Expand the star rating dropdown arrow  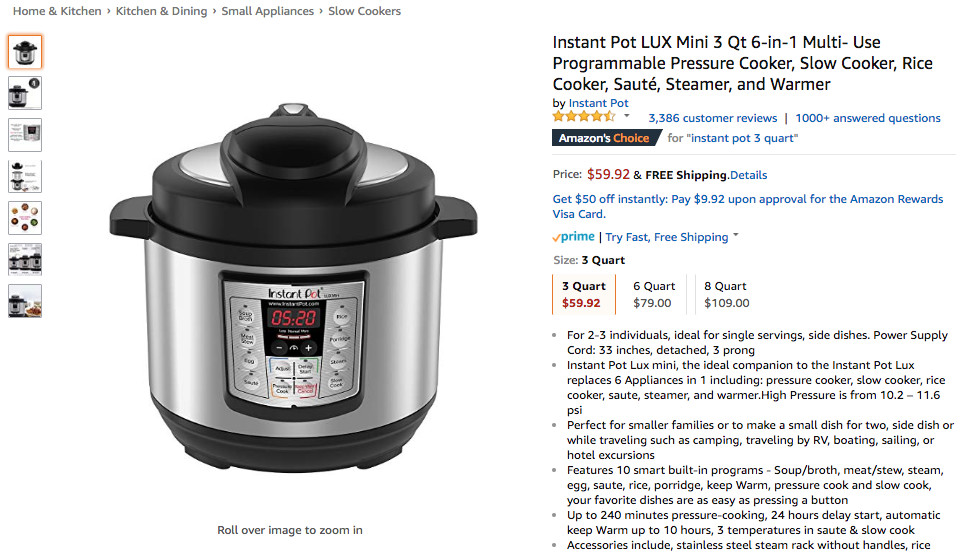tap(626, 116)
